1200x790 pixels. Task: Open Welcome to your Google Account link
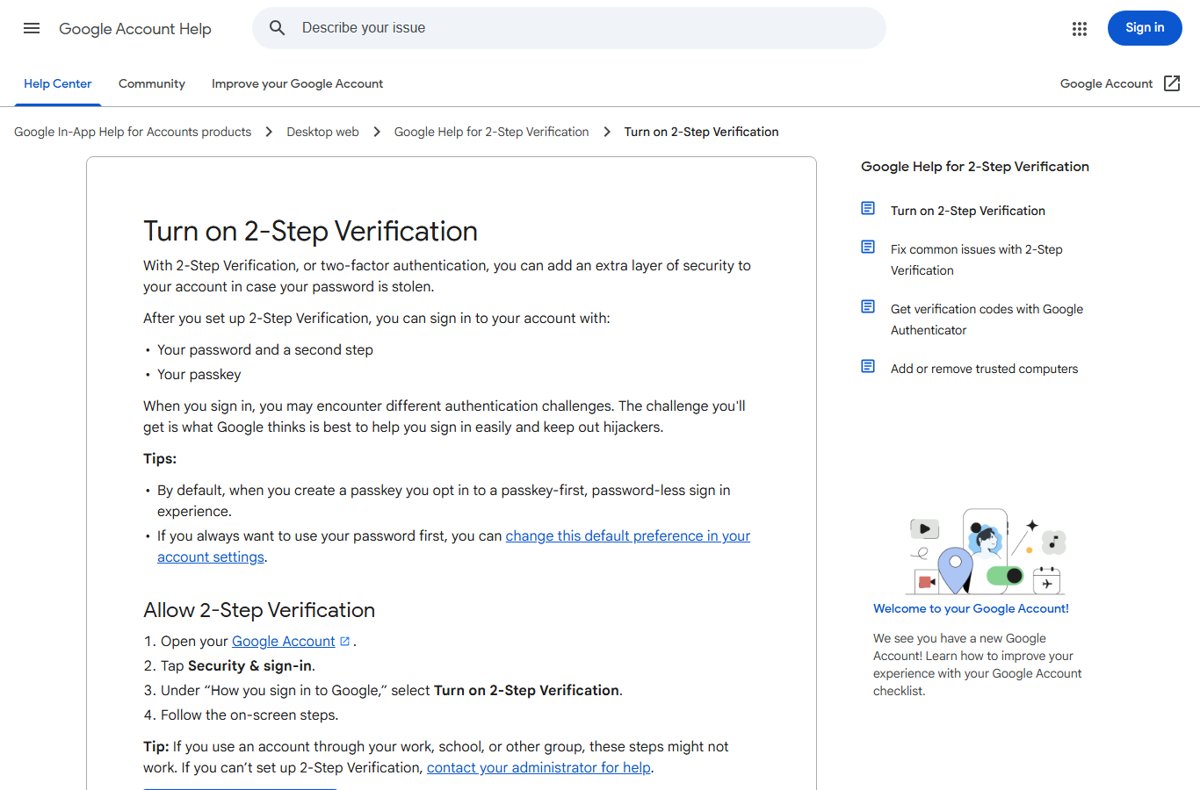[971, 608]
